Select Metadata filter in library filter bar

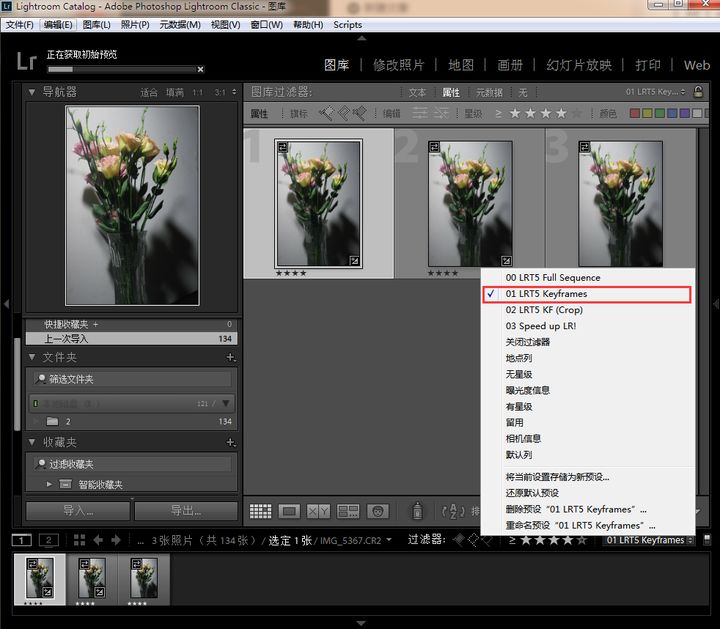(489, 93)
